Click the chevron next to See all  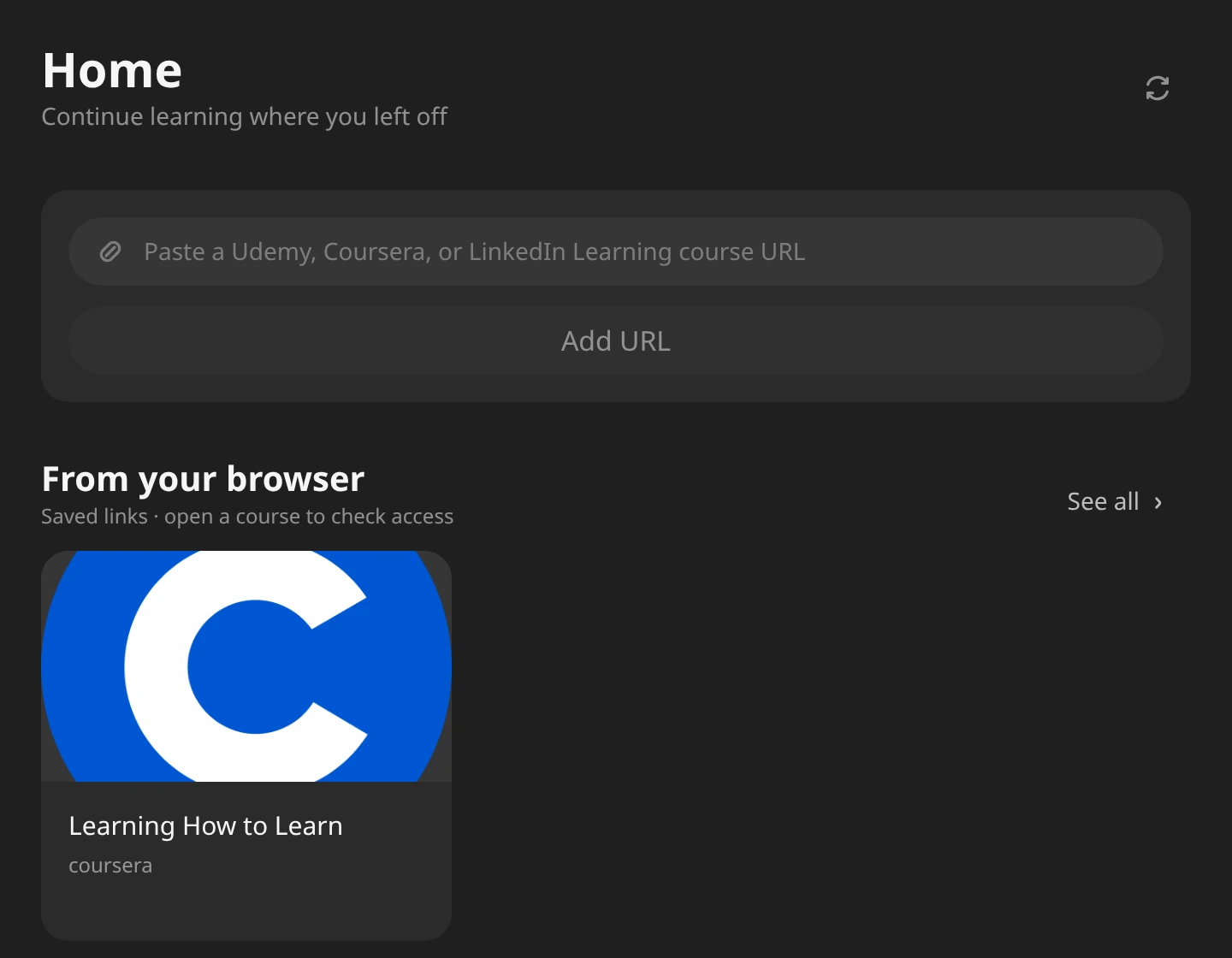tap(1158, 502)
